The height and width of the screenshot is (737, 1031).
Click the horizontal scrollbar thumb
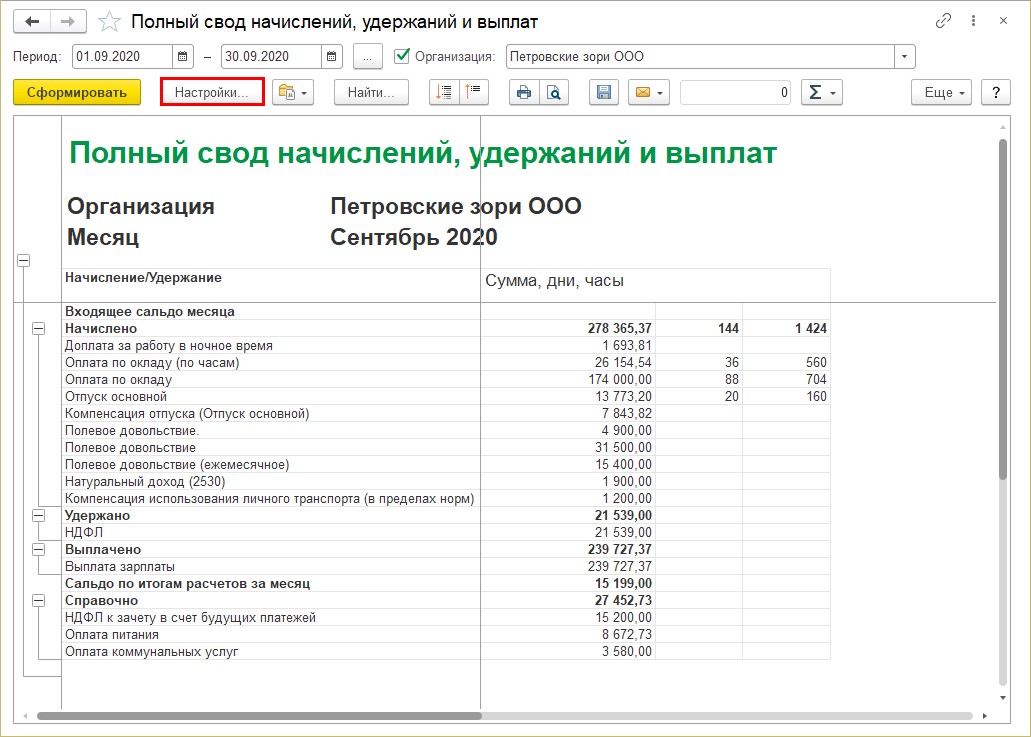pyautogui.click(x=259, y=716)
